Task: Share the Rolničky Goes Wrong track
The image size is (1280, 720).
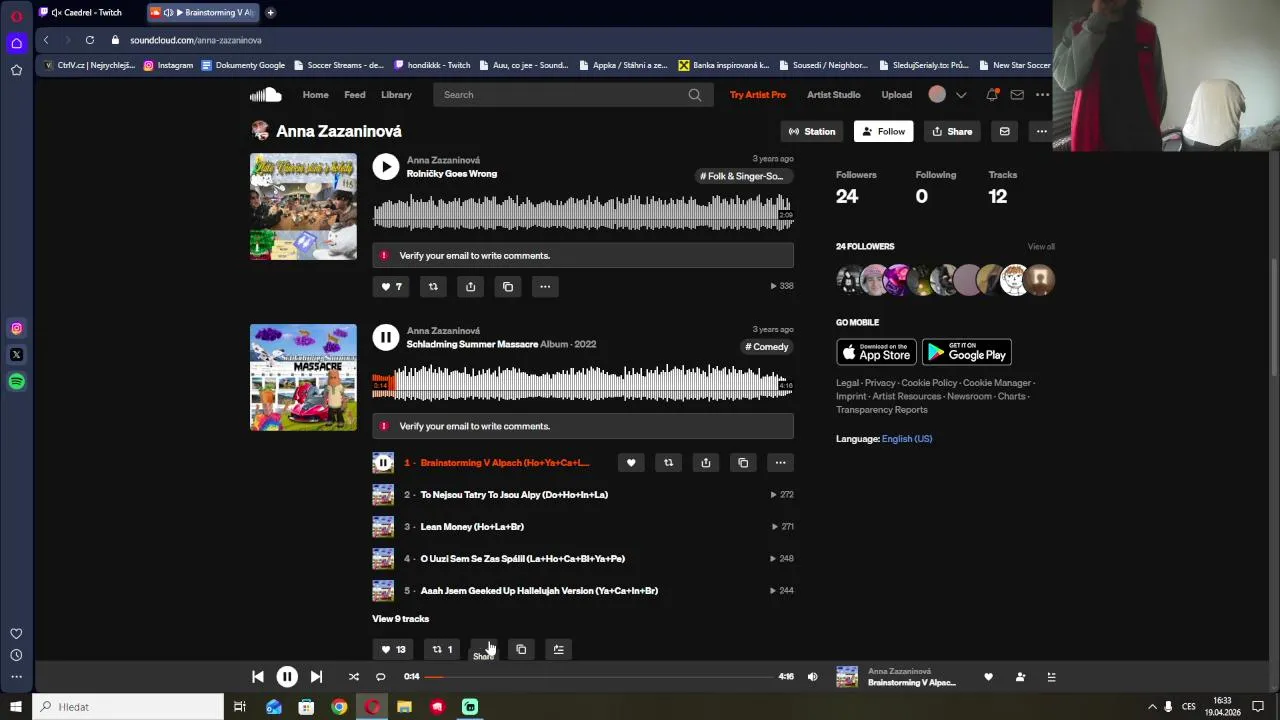Action: click(470, 287)
